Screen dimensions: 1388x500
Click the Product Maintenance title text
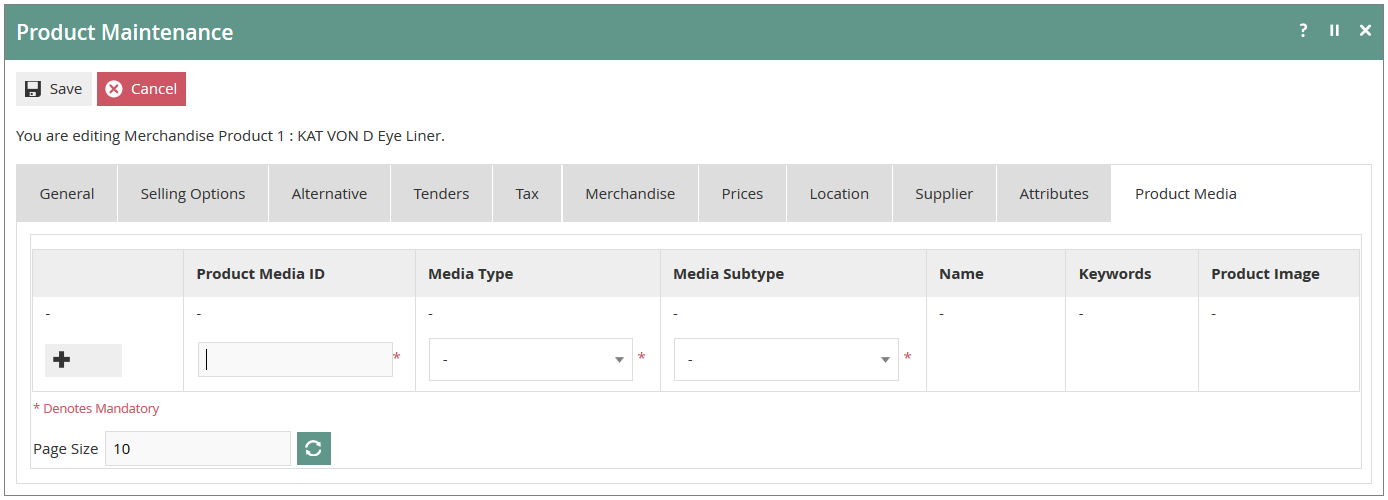coord(125,32)
